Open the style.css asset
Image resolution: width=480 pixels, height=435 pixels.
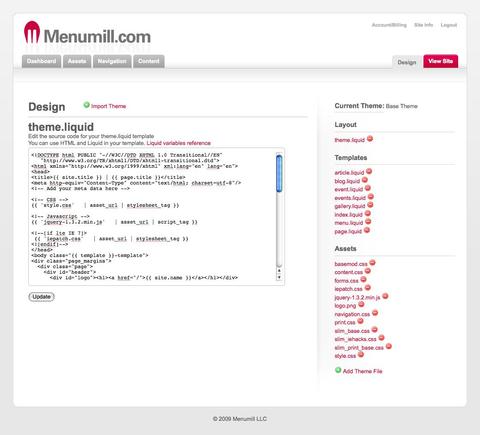[345, 356]
